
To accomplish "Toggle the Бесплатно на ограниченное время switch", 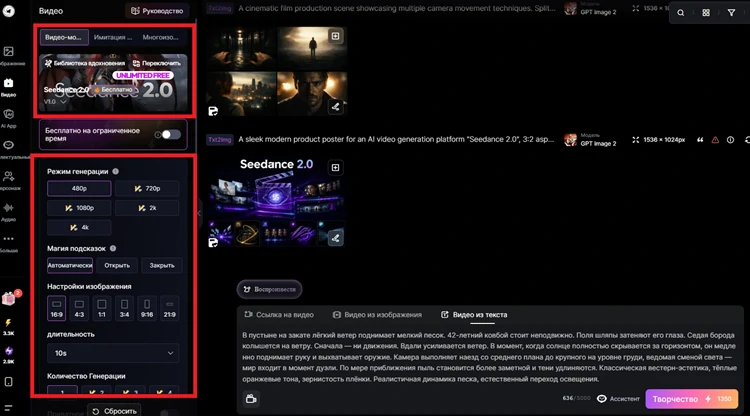I will coord(171,134).
